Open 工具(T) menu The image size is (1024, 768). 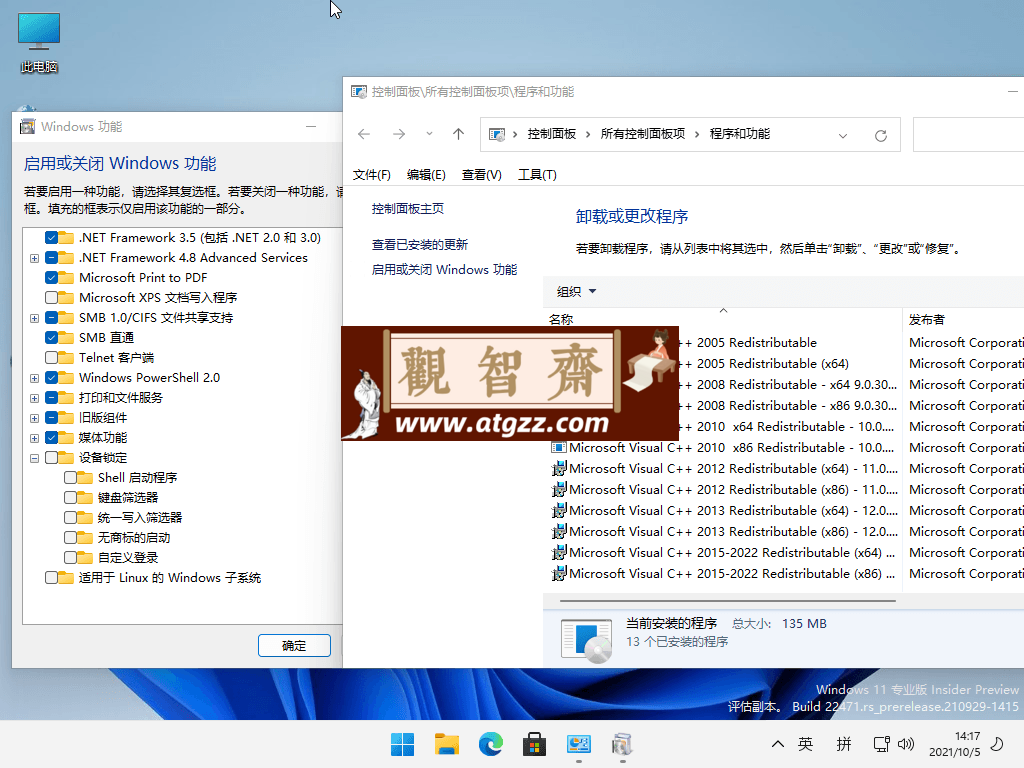[537, 174]
